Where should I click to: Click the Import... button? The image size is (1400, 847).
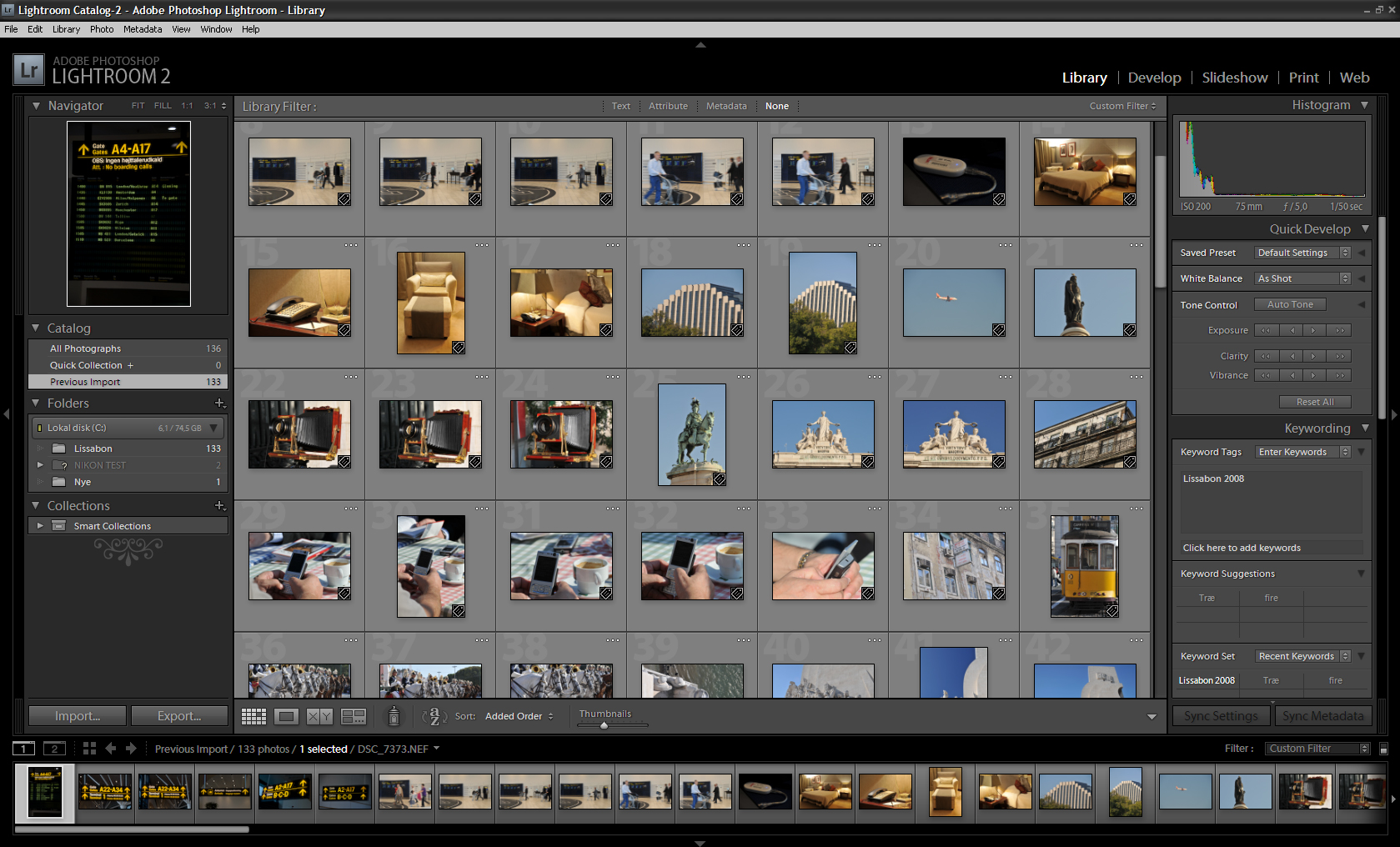coord(78,716)
